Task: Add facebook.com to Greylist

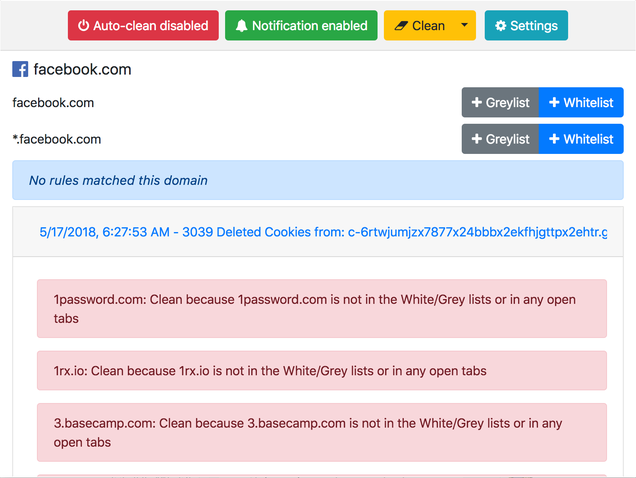Action: coord(500,102)
